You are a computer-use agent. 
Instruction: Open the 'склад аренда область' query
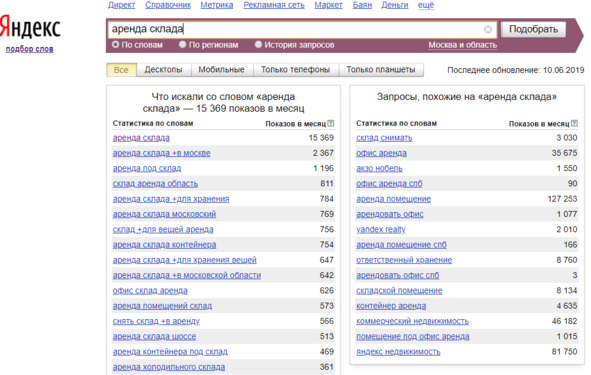click(x=155, y=184)
